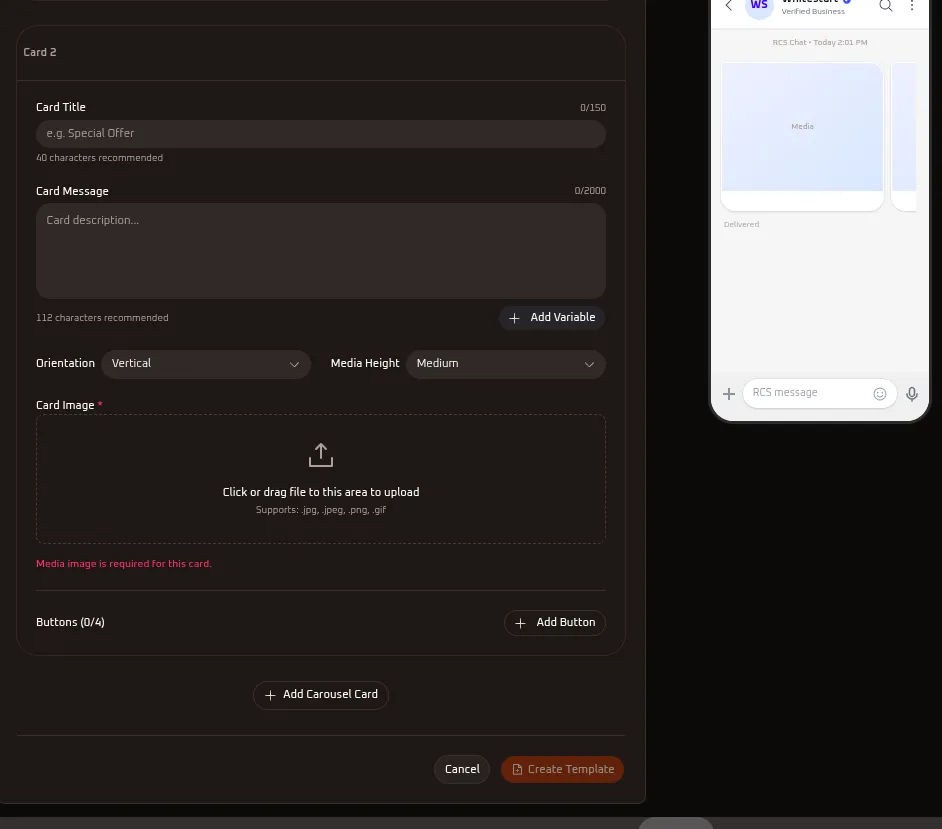Open the Media Height dropdown set to Medium

point(506,364)
